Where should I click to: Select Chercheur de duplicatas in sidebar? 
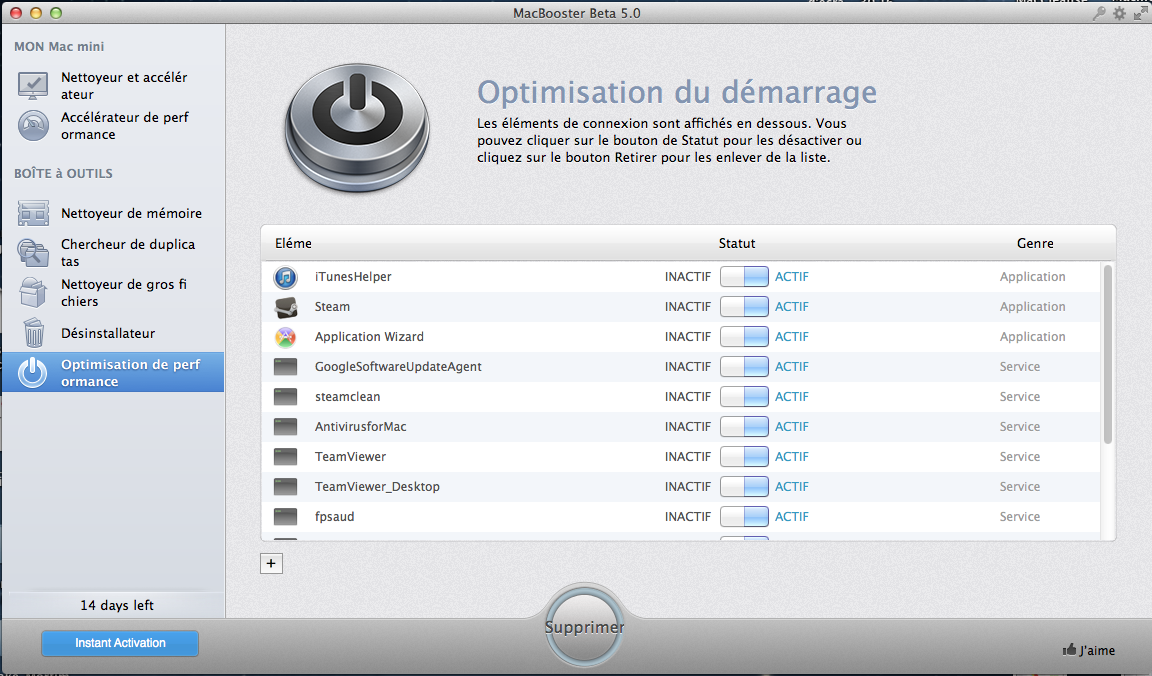point(128,253)
